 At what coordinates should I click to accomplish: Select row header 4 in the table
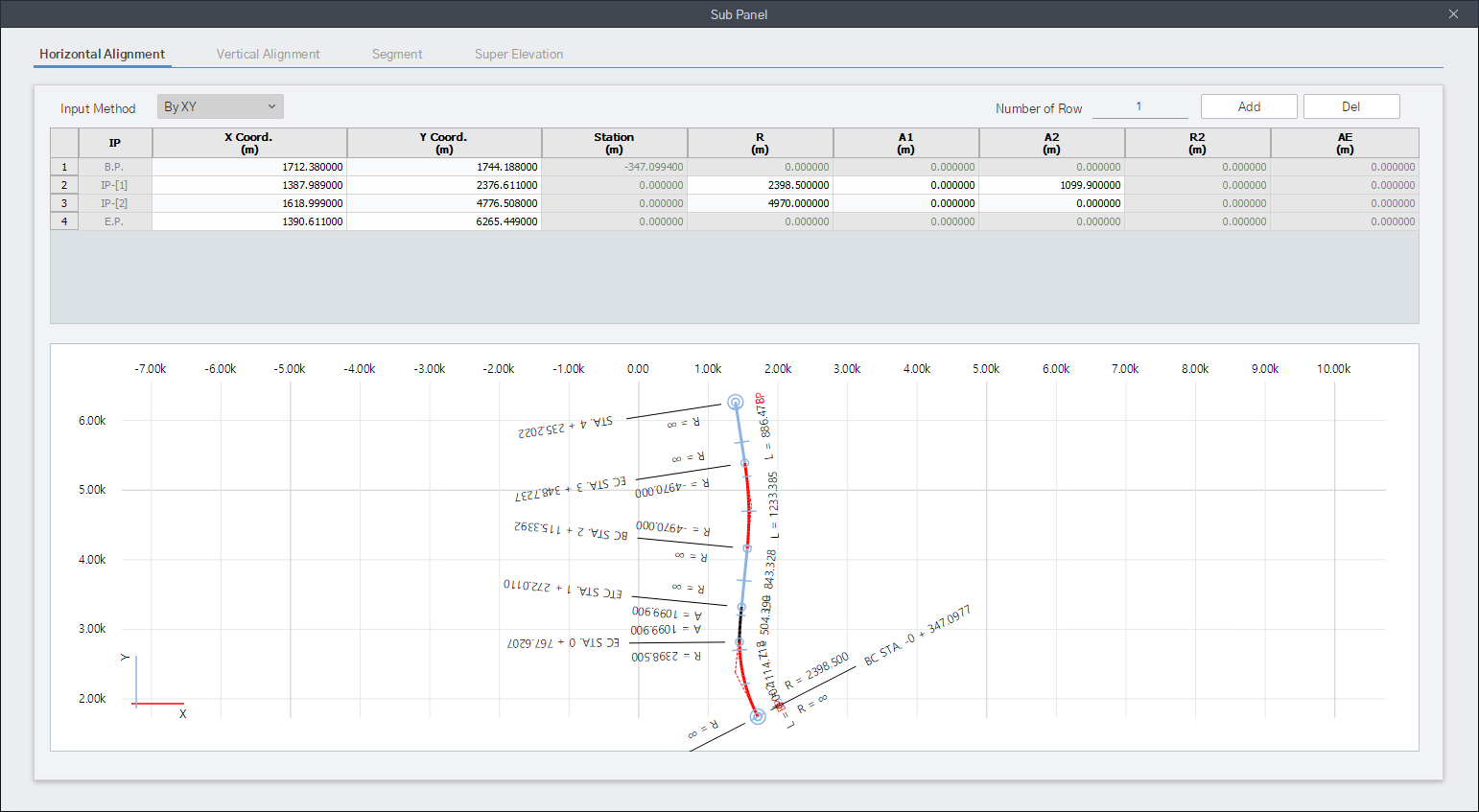click(64, 221)
